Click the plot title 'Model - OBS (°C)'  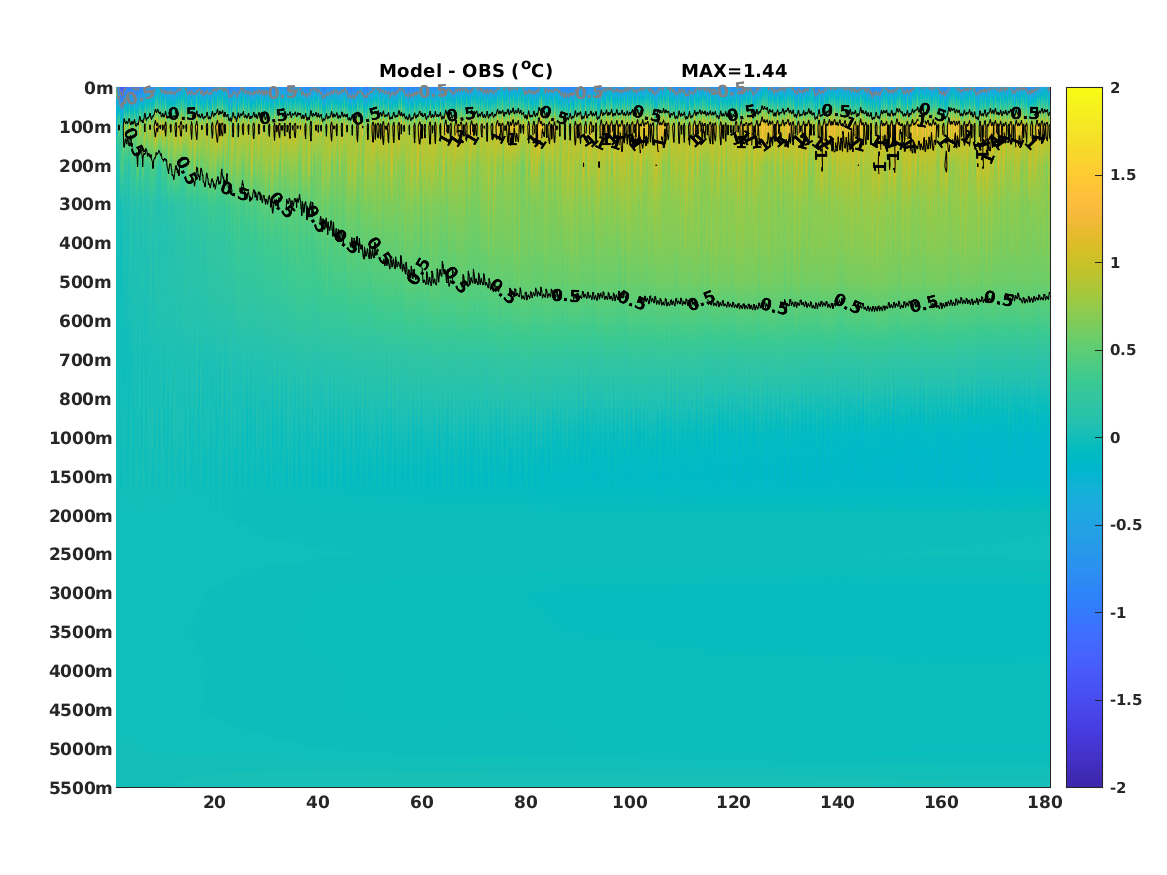pyautogui.click(x=466, y=70)
